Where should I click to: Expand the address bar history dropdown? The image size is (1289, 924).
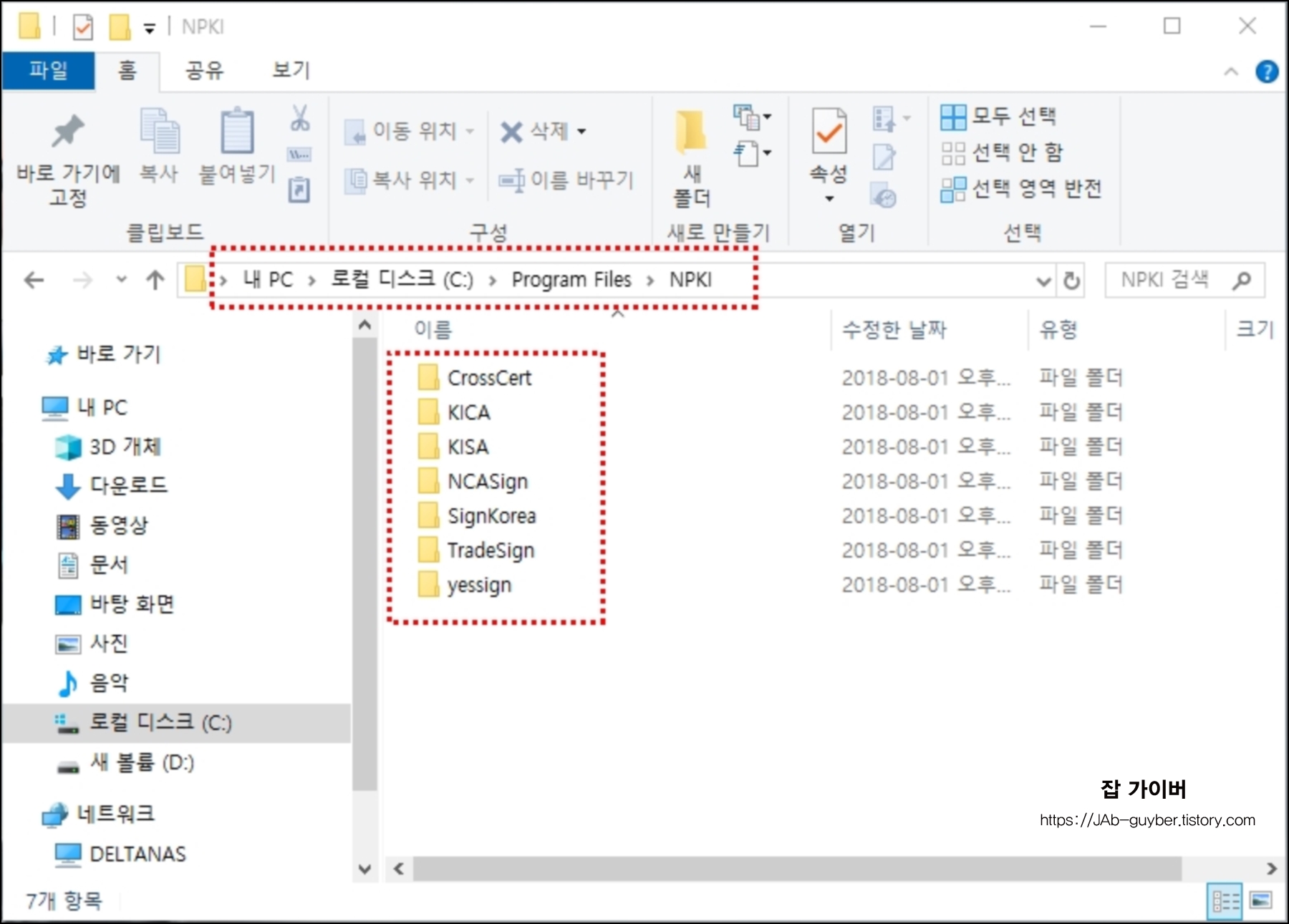1043,281
